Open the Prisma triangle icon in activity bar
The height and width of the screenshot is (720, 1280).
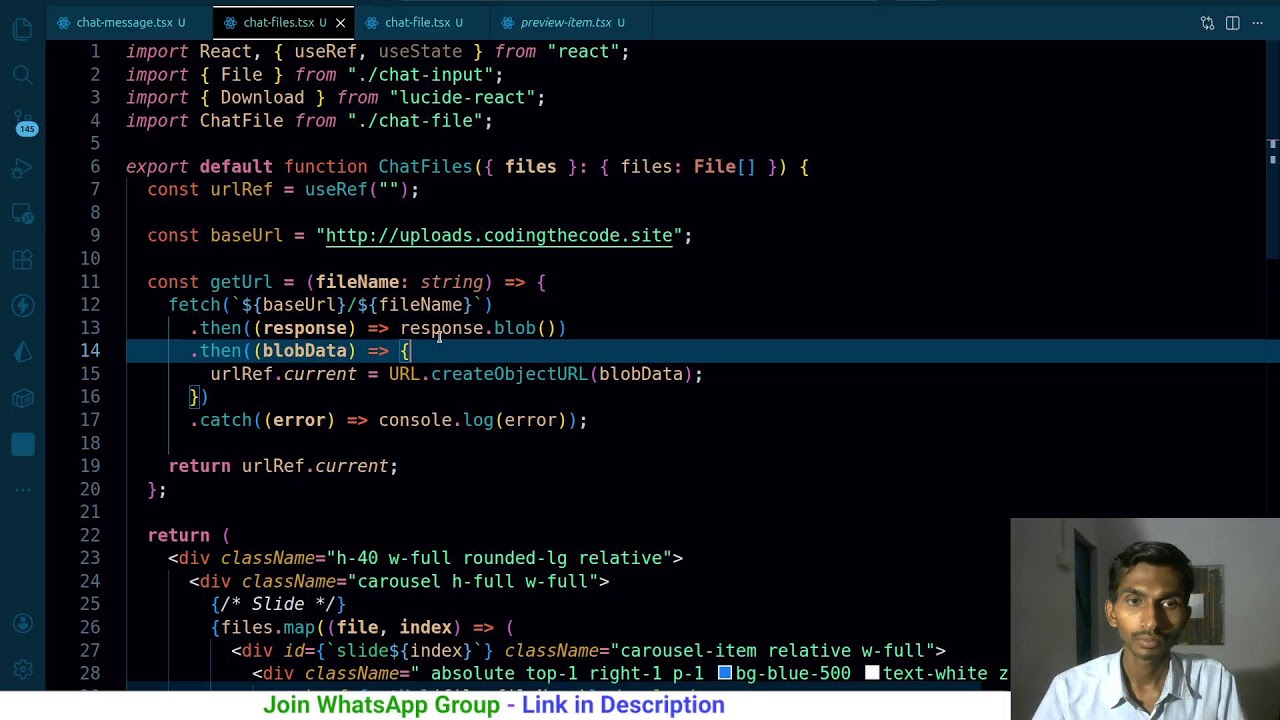click(x=22, y=352)
